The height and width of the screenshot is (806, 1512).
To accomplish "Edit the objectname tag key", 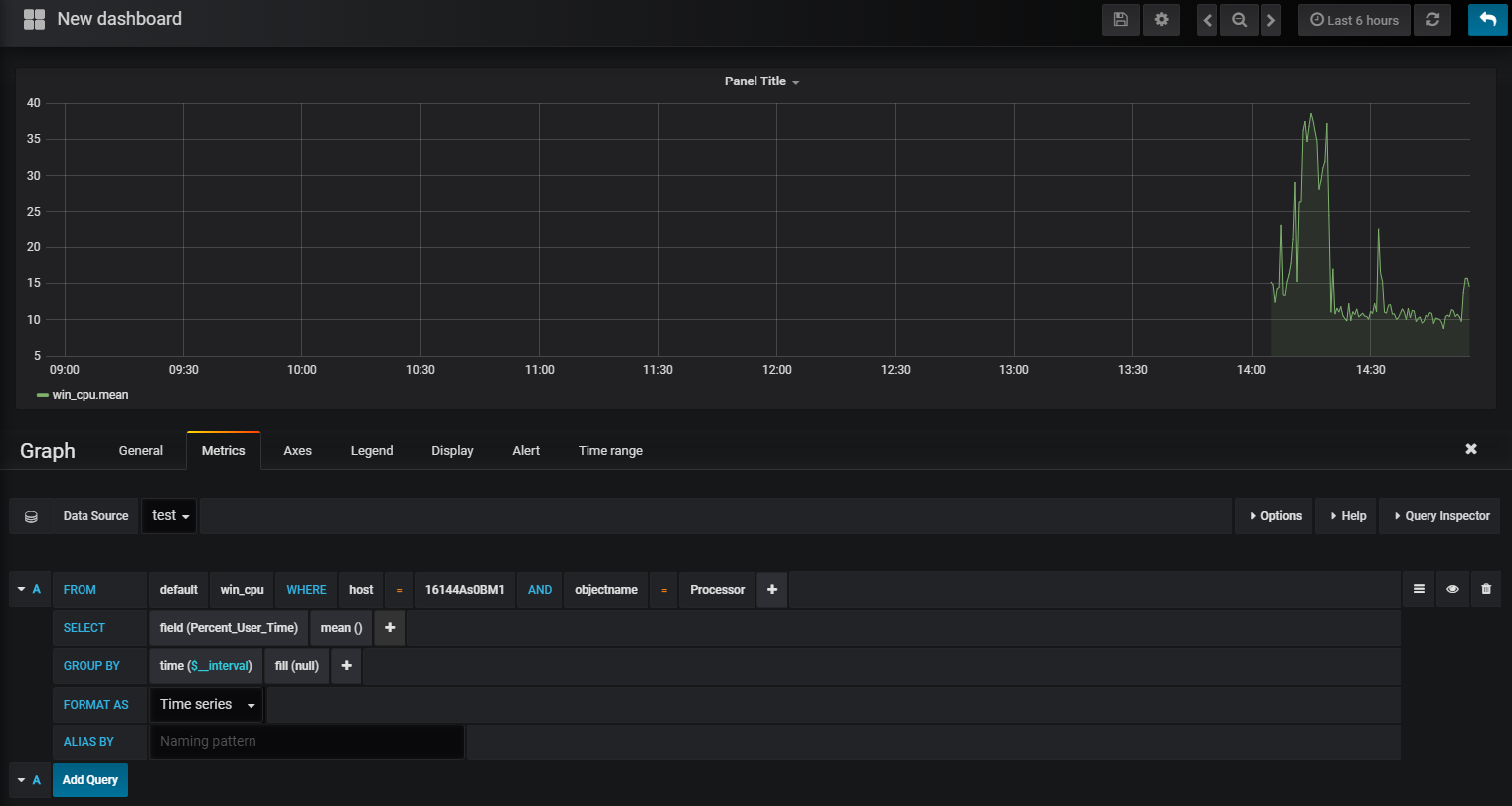I will [x=606, y=589].
